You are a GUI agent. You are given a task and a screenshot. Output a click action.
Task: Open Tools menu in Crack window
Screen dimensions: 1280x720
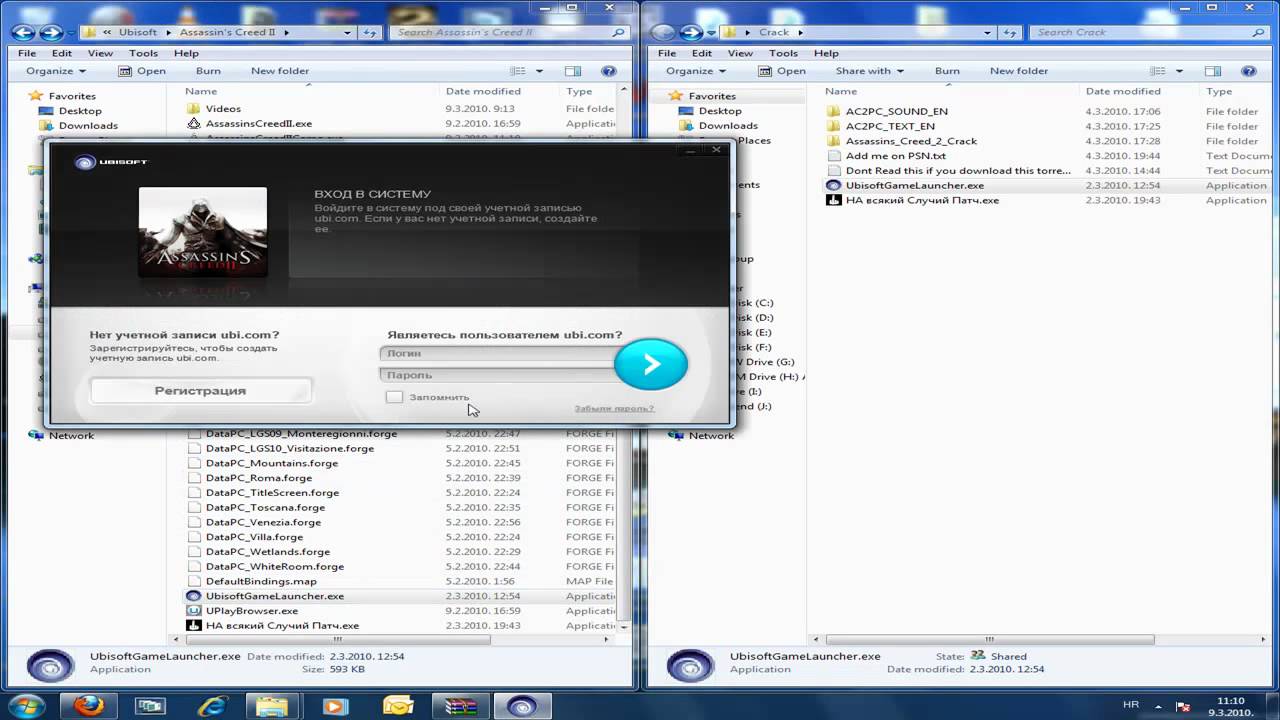coord(783,53)
